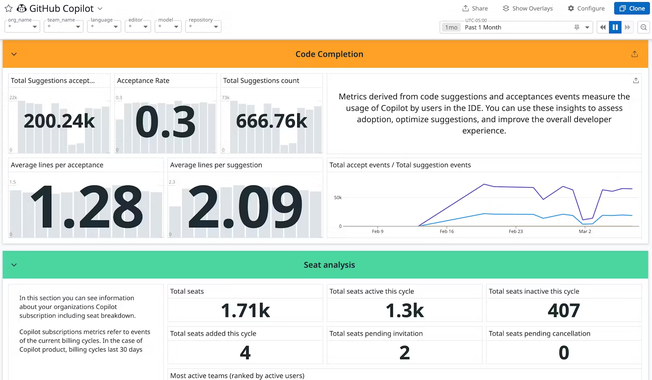The height and width of the screenshot is (380, 652).
Task: Click Total seats inactive this cycle title
Action: tap(534, 291)
